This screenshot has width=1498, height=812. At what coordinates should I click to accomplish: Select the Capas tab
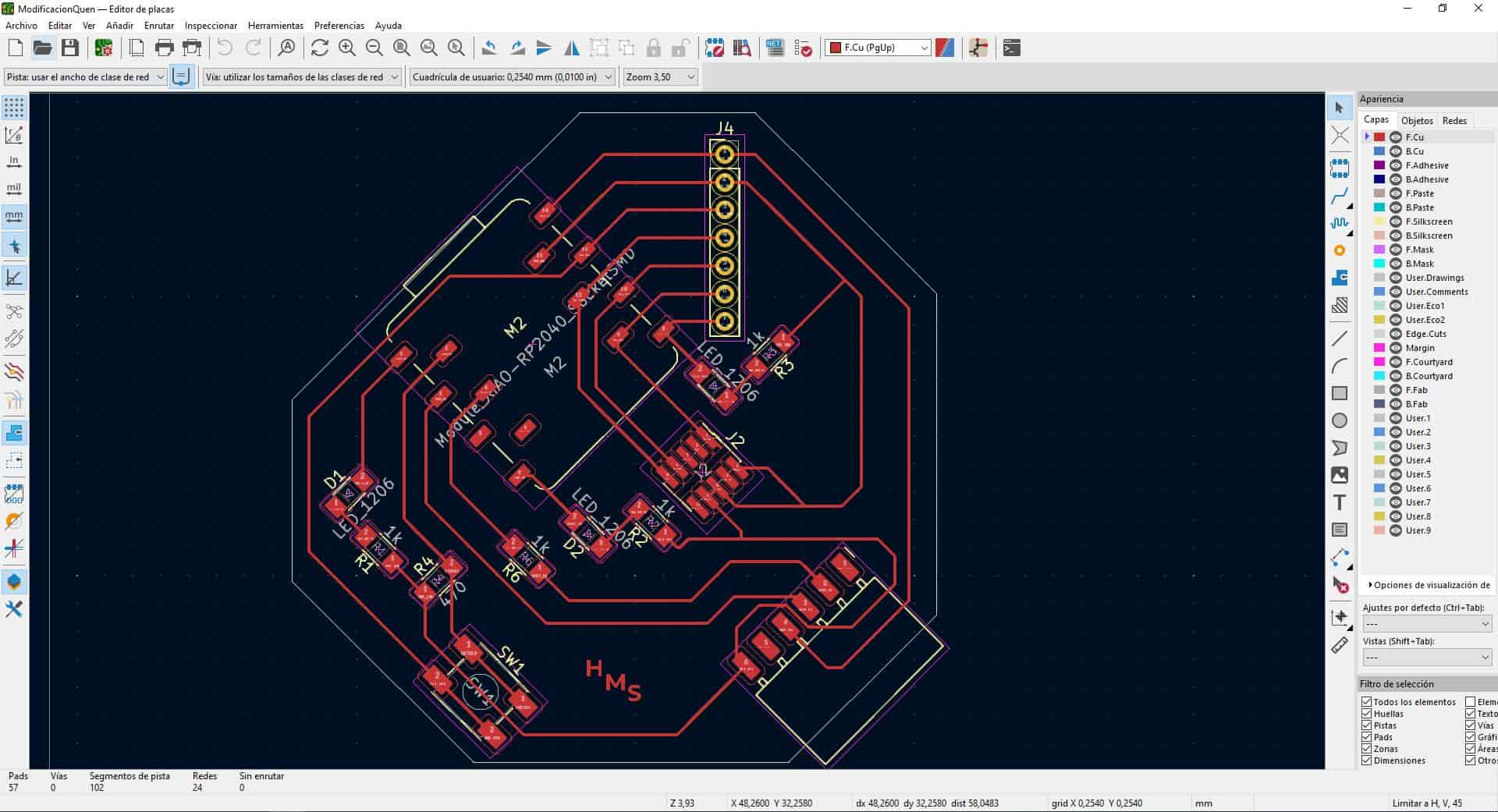coord(1376,119)
